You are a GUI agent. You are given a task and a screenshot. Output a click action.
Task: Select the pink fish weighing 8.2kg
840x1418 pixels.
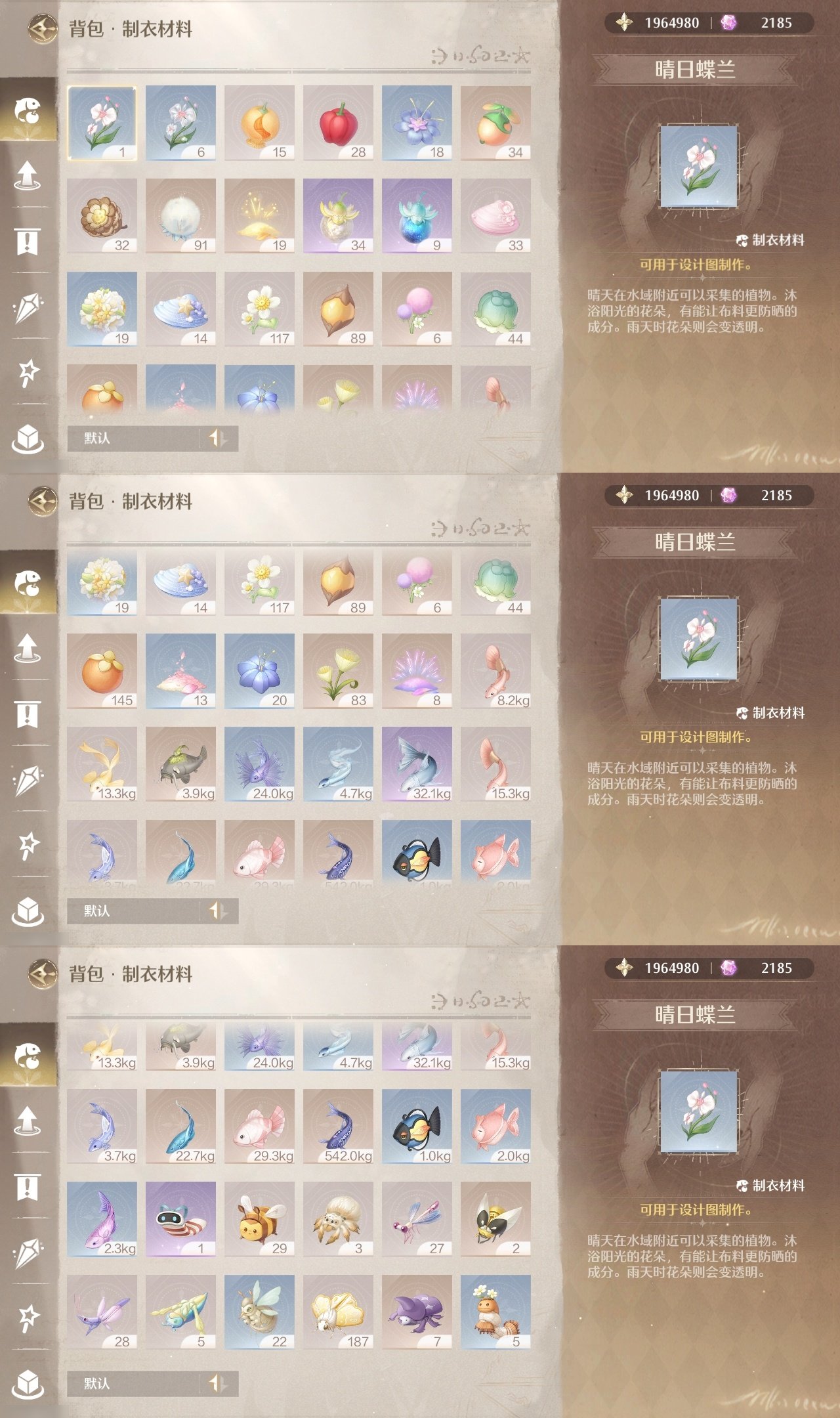495,671
